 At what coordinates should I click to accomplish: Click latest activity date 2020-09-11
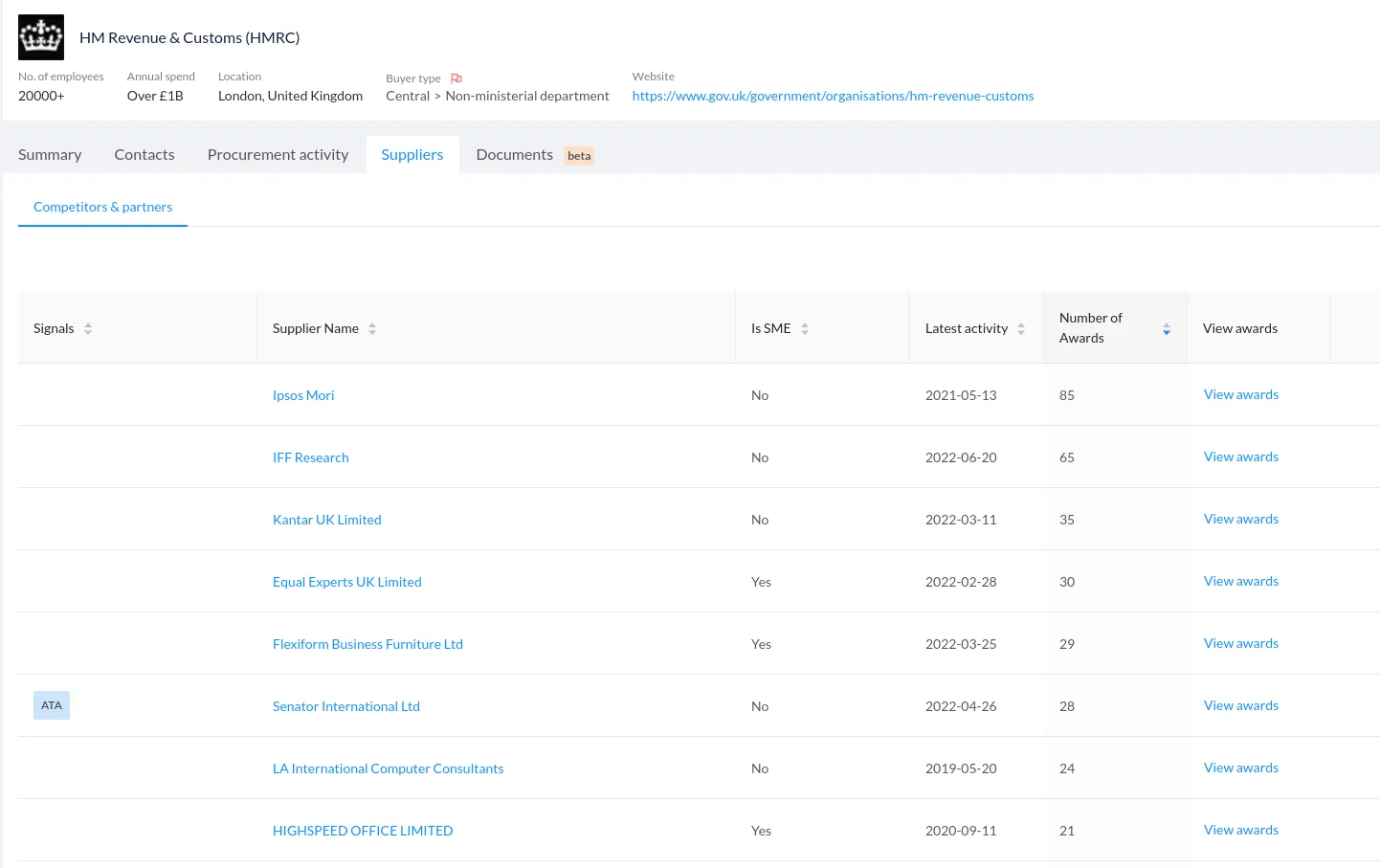(961, 831)
